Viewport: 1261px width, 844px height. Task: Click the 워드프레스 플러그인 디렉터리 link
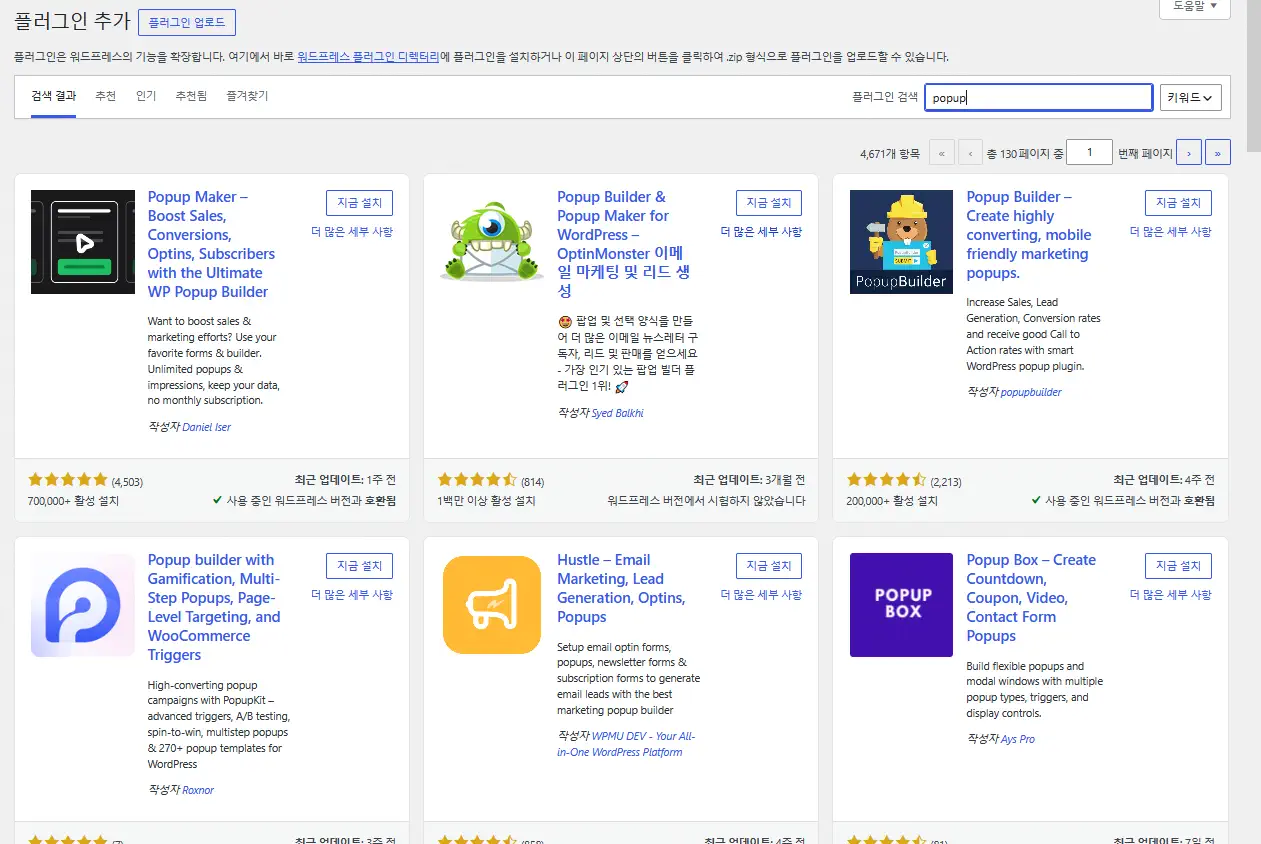coord(368,57)
